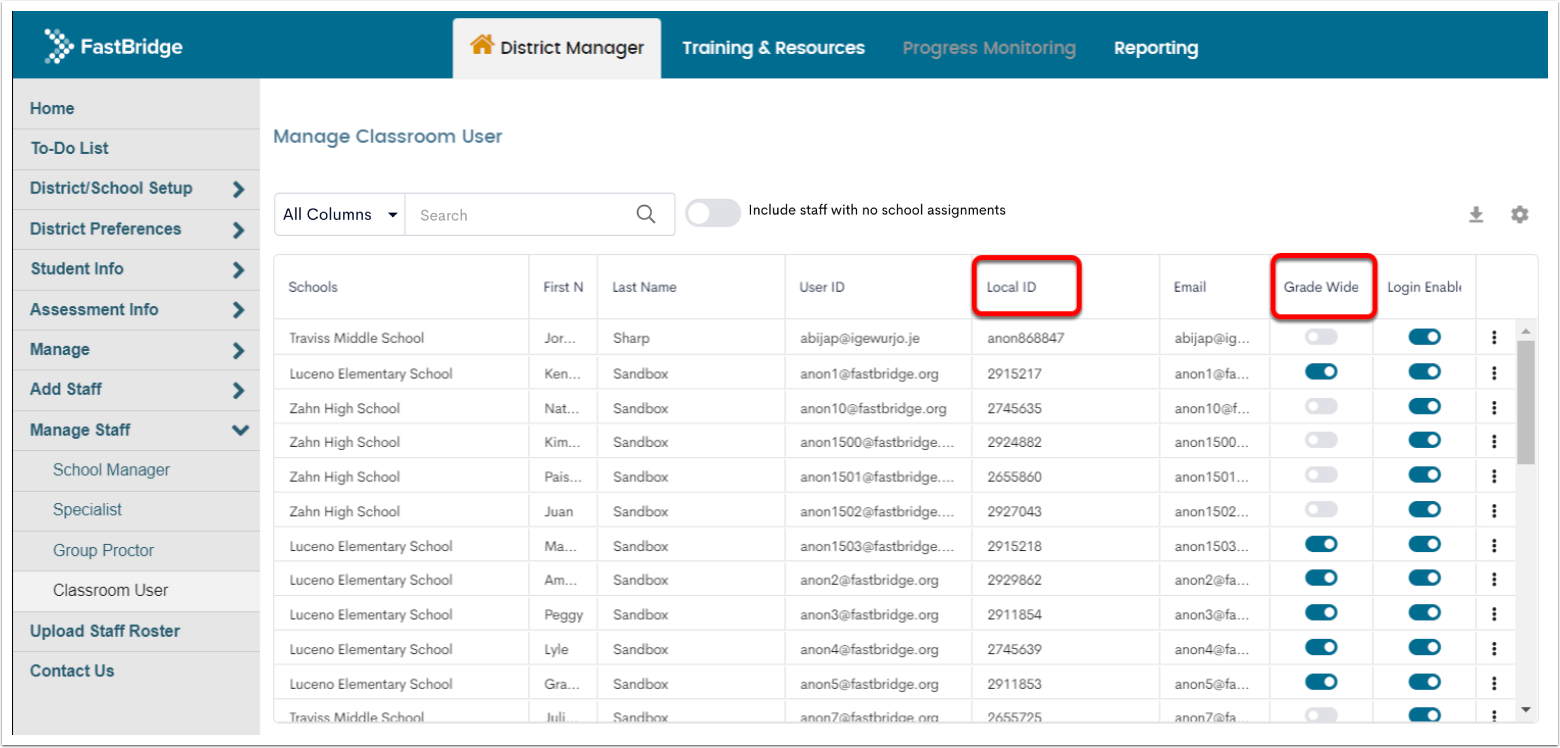Open the To-Do List
The height and width of the screenshot is (748, 1560).
pyautogui.click(x=136, y=148)
